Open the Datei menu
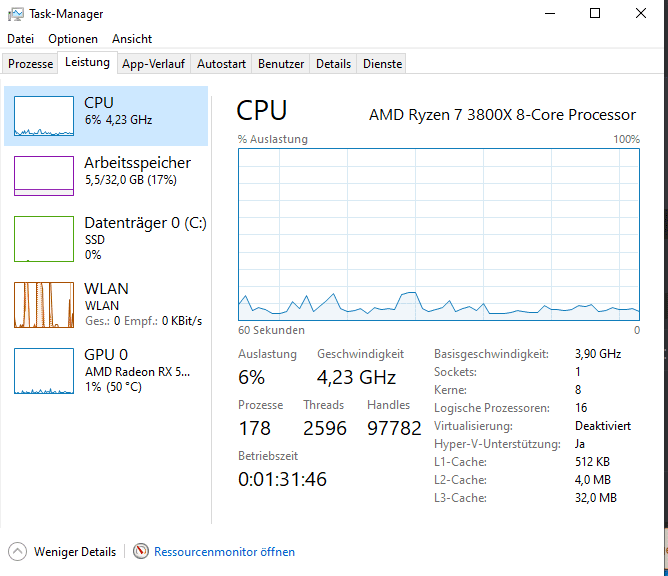The height and width of the screenshot is (576, 668). point(21,39)
